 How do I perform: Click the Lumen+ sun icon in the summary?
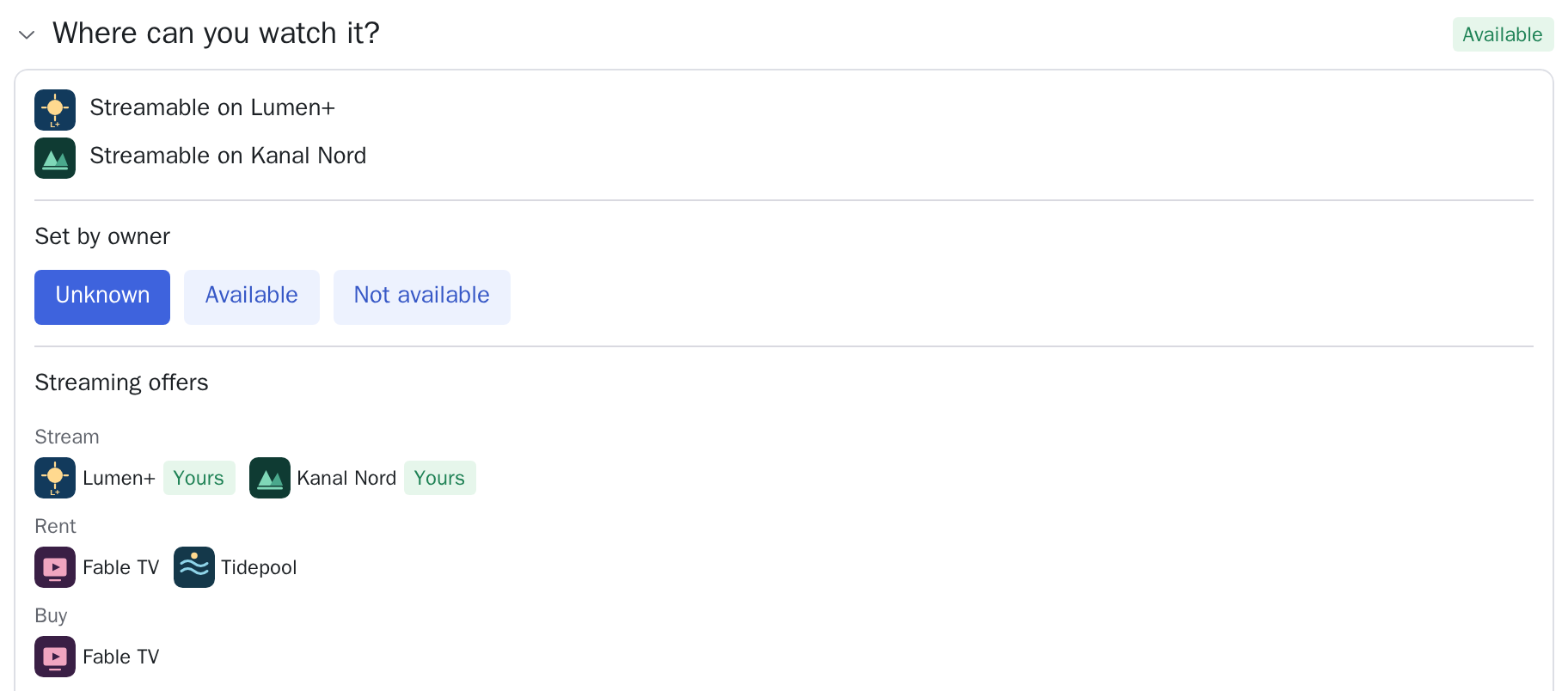point(55,110)
